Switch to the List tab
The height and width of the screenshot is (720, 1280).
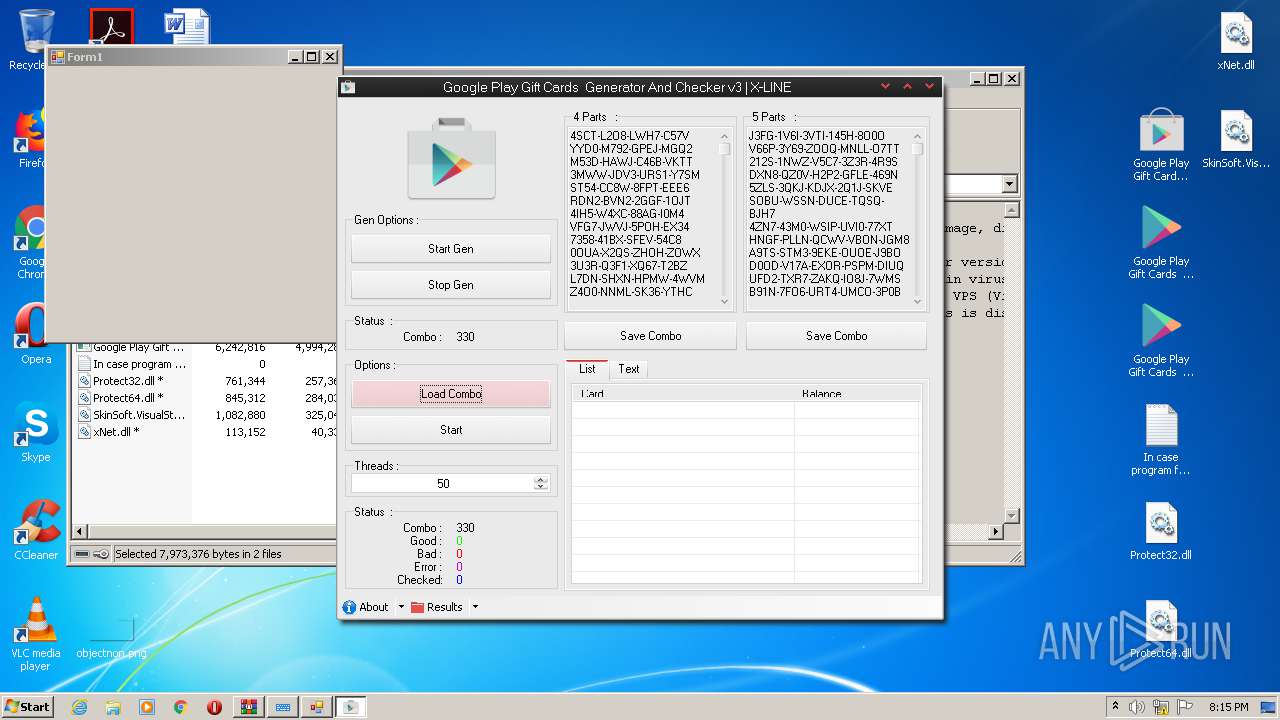[x=587, y=369]
